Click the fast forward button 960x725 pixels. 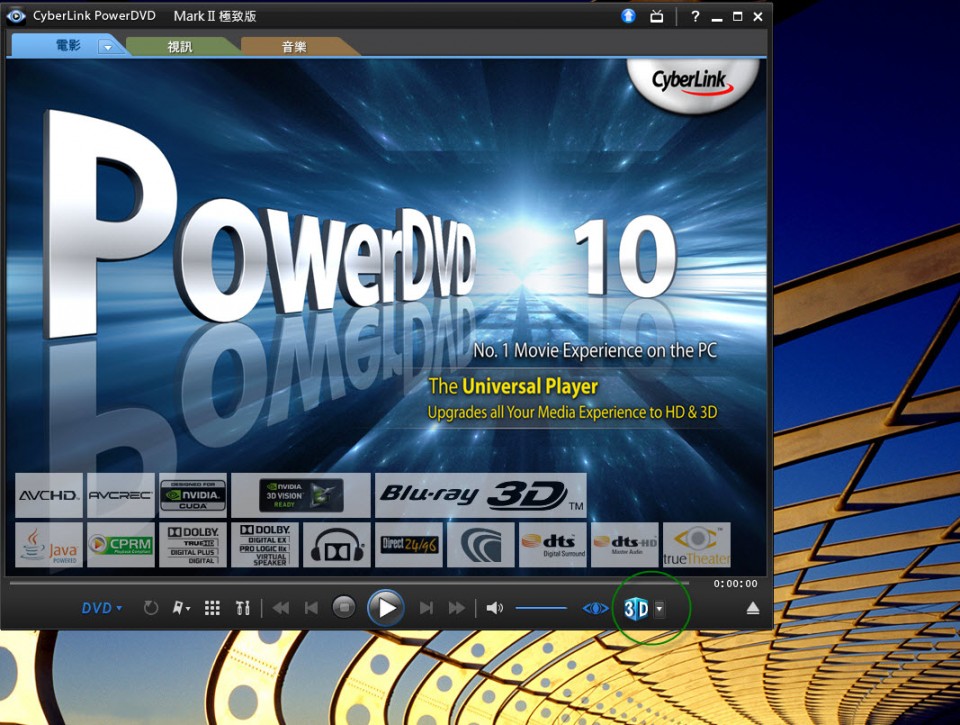[x=457, y=608]
